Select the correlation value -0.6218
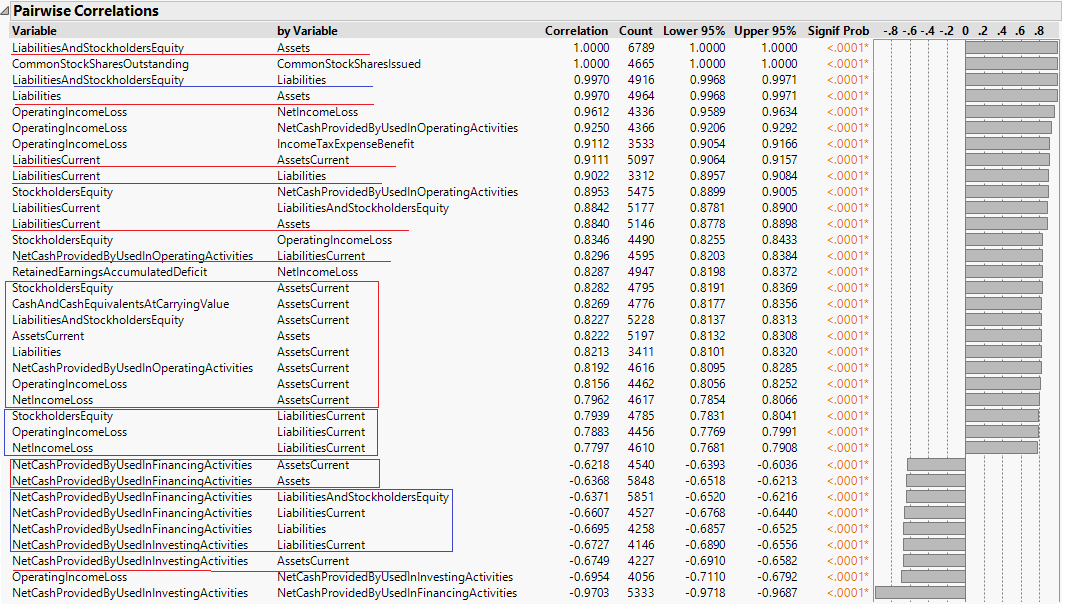 pos(589,465)
